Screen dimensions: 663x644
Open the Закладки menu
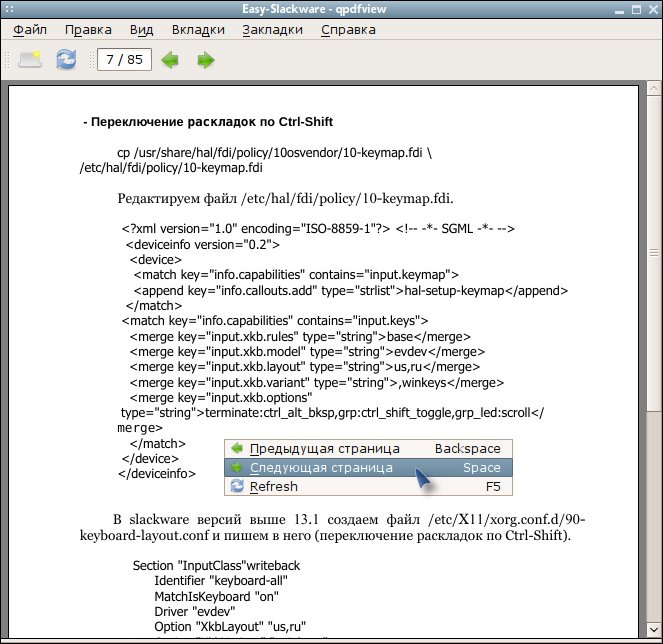[272, 30]
